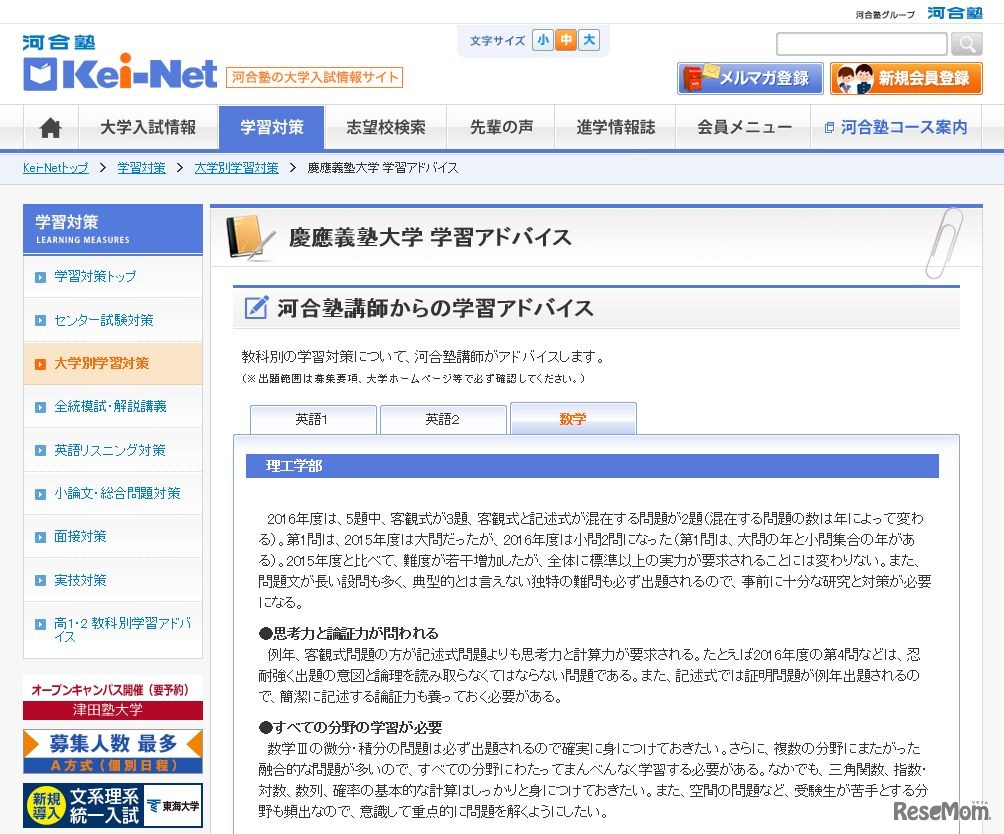Open the メルマガ登録 registration button with mail icon
The height and width of the screenshot is (834, 1004).
click(x=749, y=77)
